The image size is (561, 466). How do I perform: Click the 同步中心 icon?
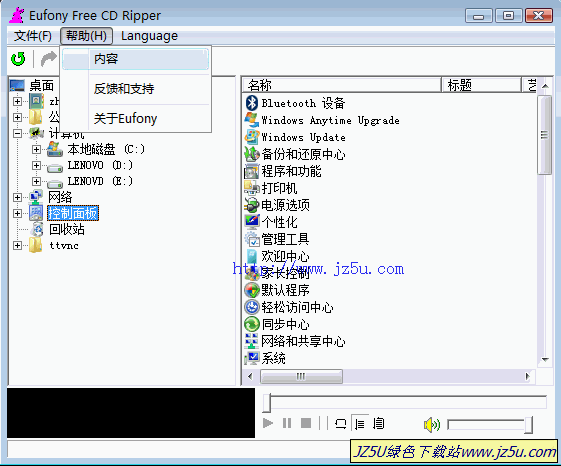click(252, 324)
